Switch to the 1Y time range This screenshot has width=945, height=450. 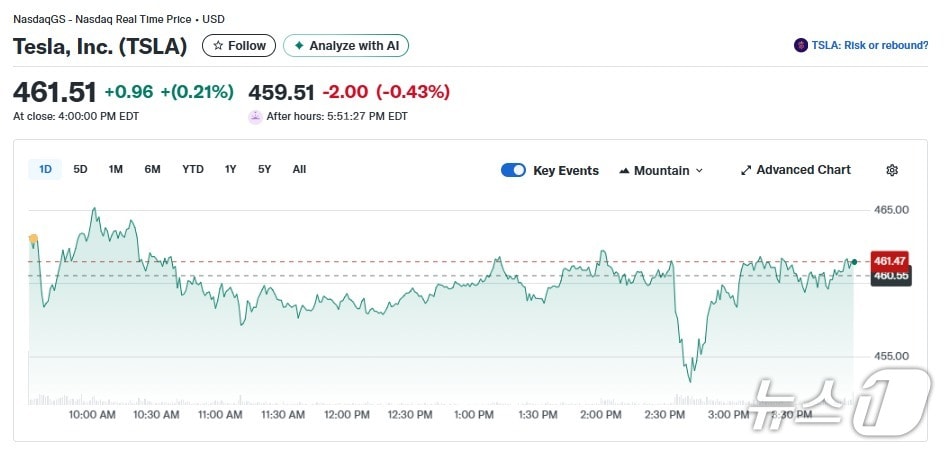point(231,169)
